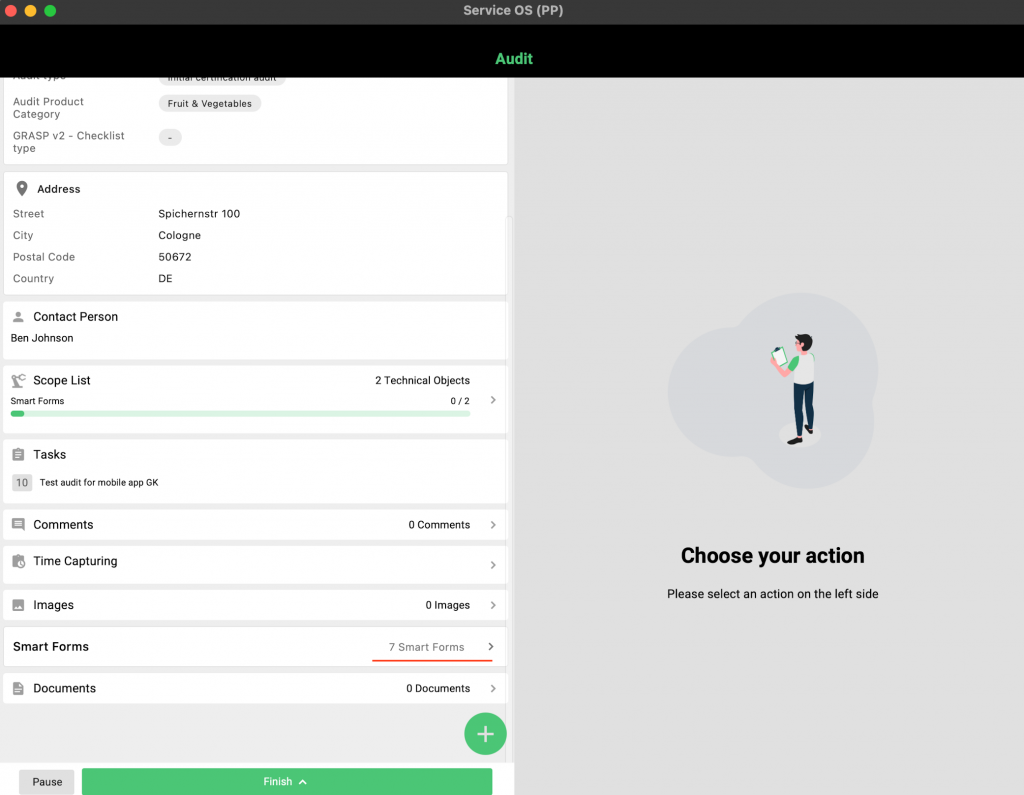Viewport: 1024px width, 795px height.
Task: Click the Scope List robot arm icon
Action: (18, 381)
